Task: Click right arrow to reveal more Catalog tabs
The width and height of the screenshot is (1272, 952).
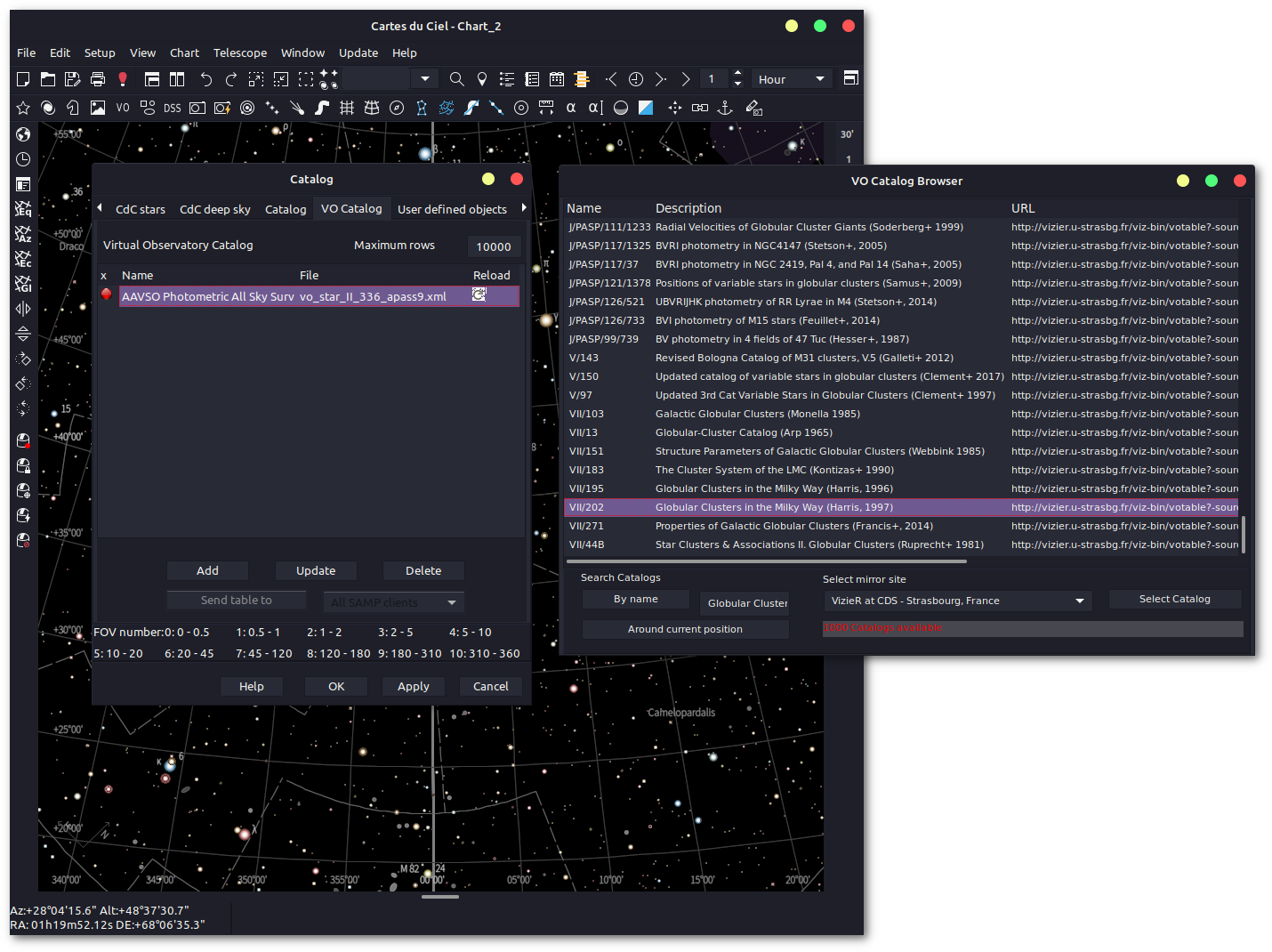Action: tap(524, 207)
